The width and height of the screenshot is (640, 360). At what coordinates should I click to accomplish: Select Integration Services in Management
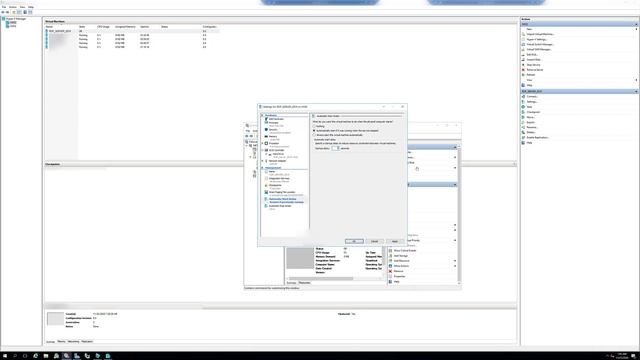pyautogui.click(x=279, y=178)
